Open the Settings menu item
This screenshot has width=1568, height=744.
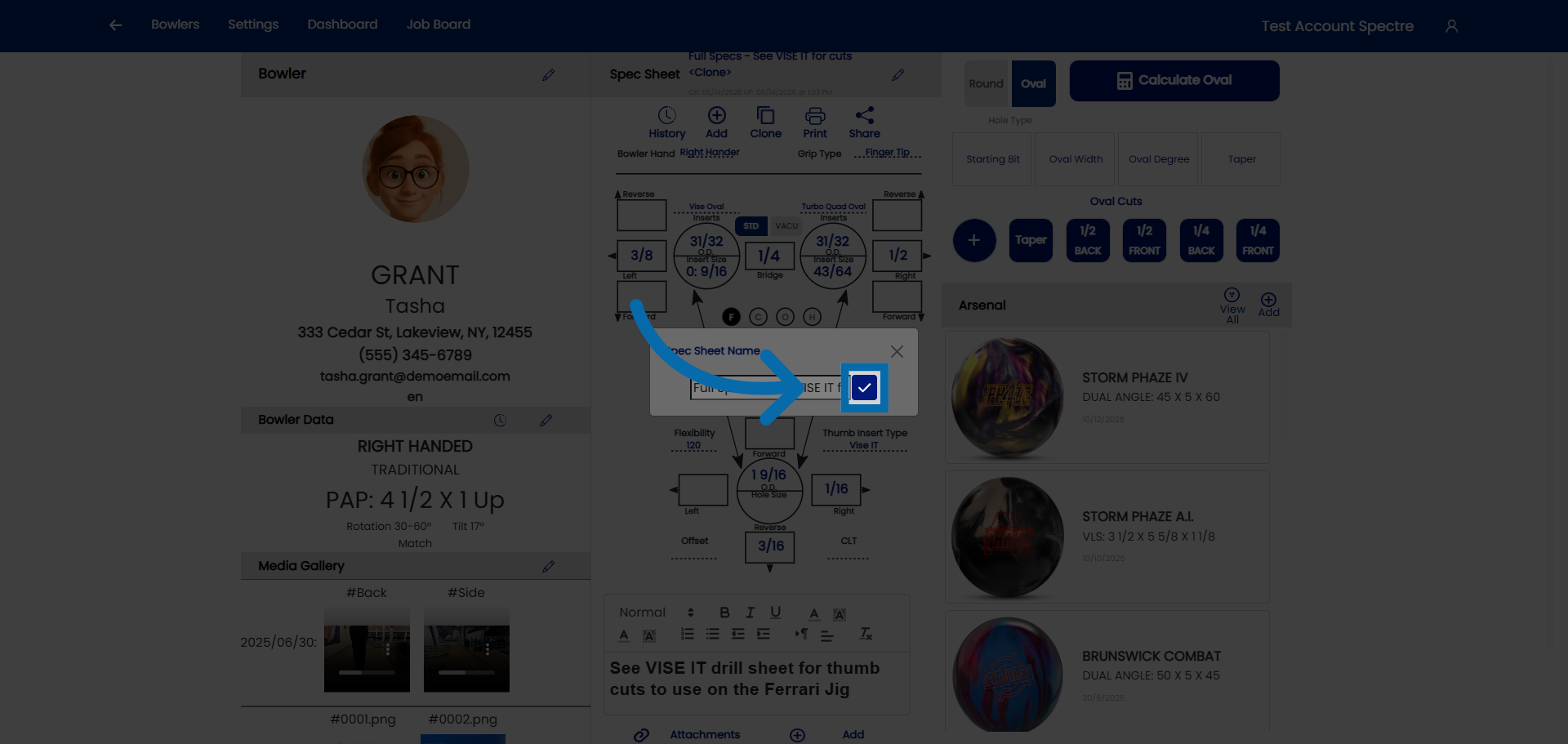tap(253, 25)
